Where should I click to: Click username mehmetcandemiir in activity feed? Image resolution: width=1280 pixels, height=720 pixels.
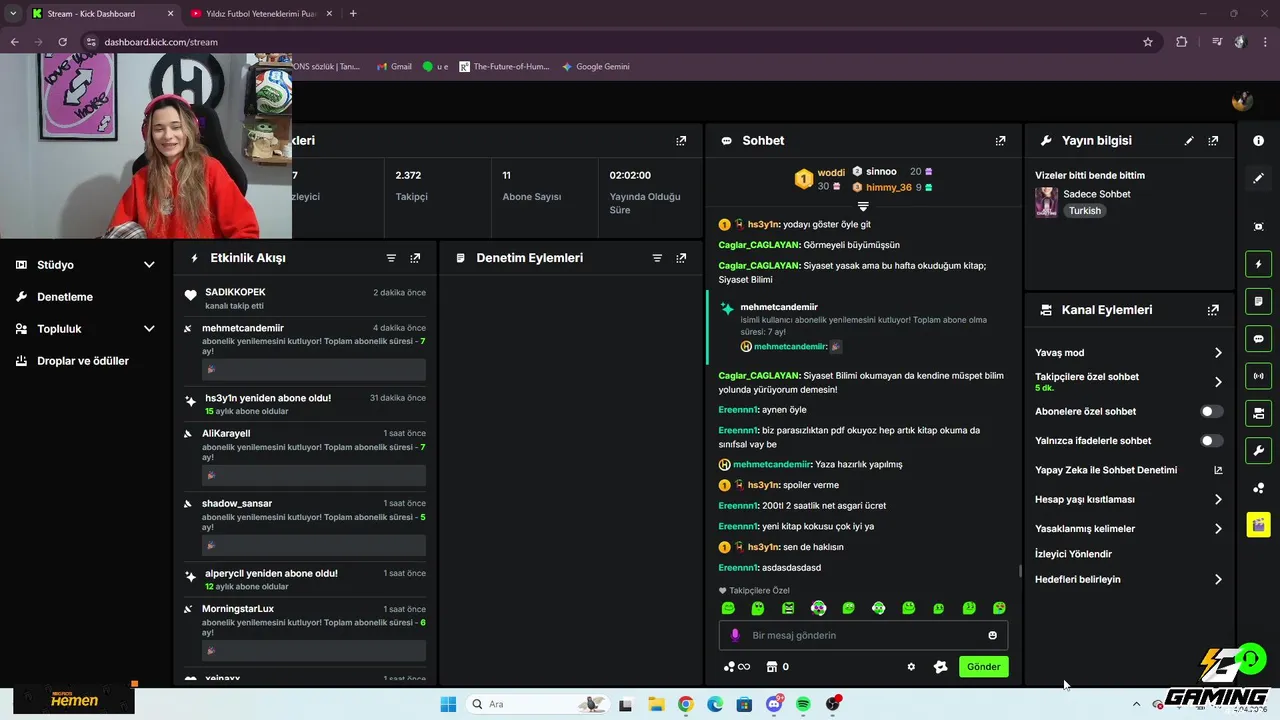point(243,328)
